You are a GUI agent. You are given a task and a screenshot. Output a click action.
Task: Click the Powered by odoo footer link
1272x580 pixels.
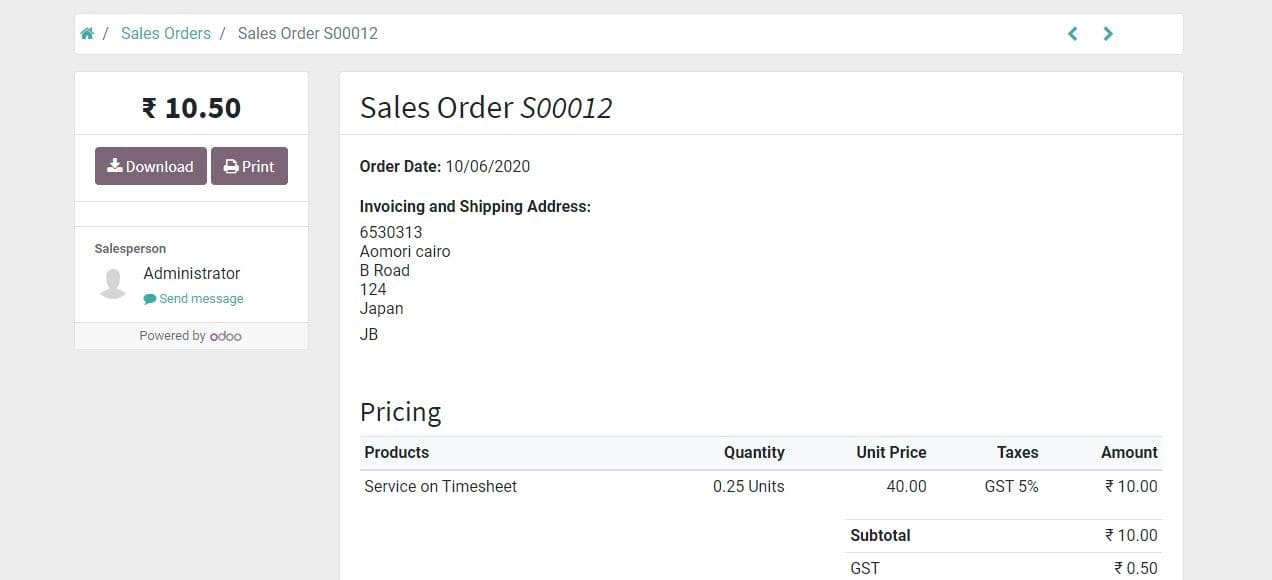tap(190, 336)
